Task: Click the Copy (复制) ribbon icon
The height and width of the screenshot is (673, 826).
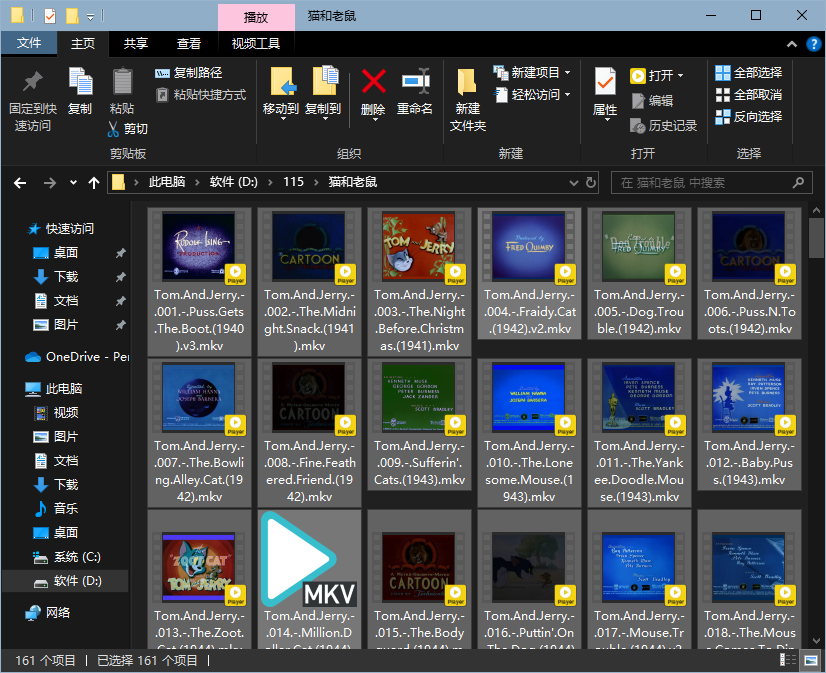Action: click(80, 82)
